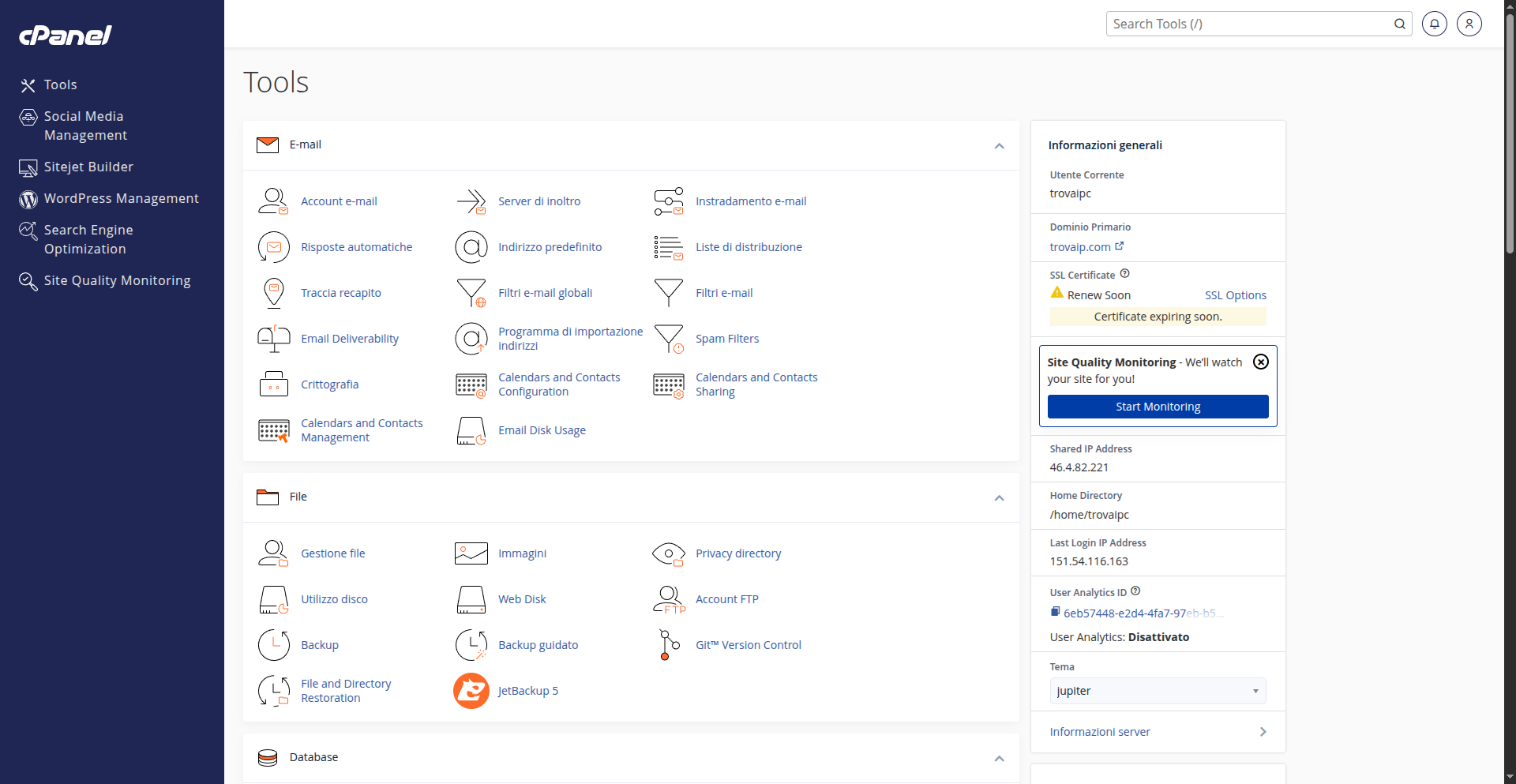Collapse the File section

coord(999,498)
